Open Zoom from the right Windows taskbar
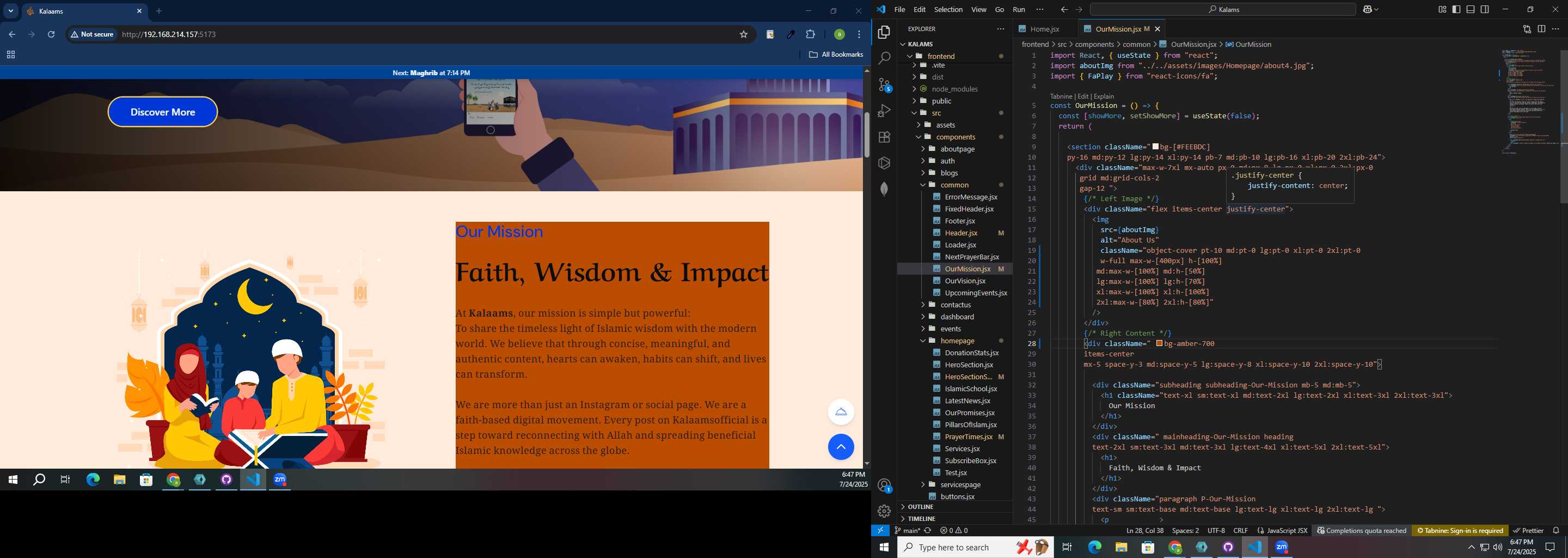The width and height of the screenshot is (1568, 558). (x=1282, y=547)
